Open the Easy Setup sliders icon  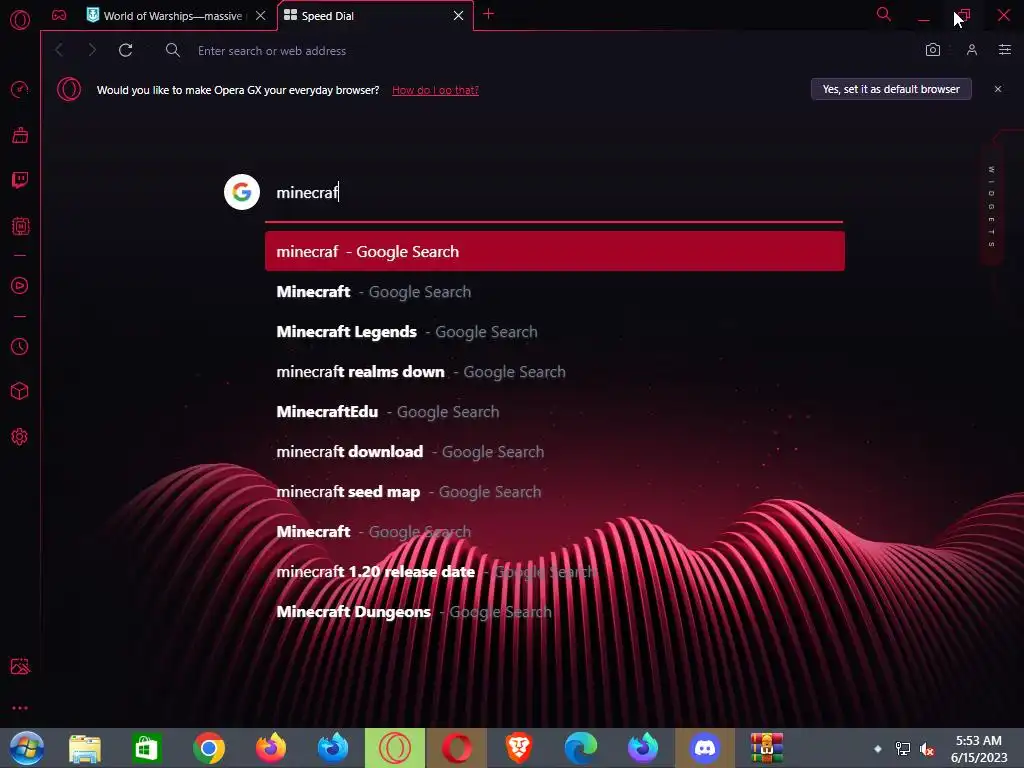pyautogui.click(x=1004, y=50)
